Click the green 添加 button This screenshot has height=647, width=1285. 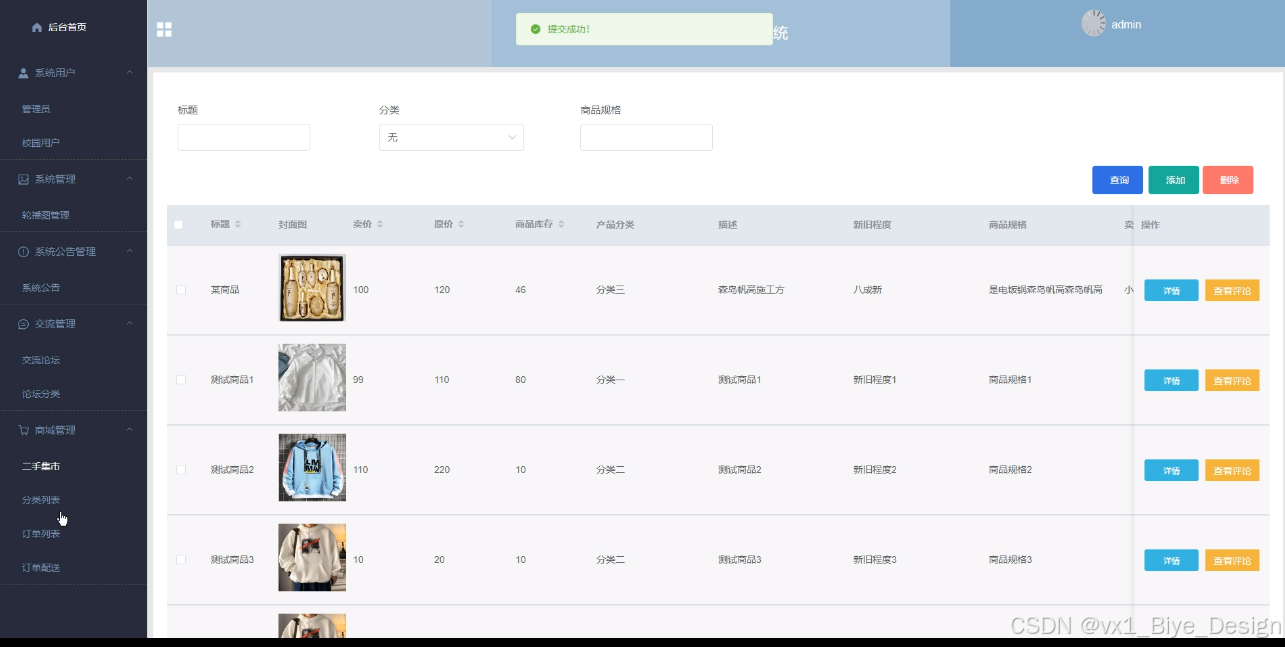[1174, 180]
